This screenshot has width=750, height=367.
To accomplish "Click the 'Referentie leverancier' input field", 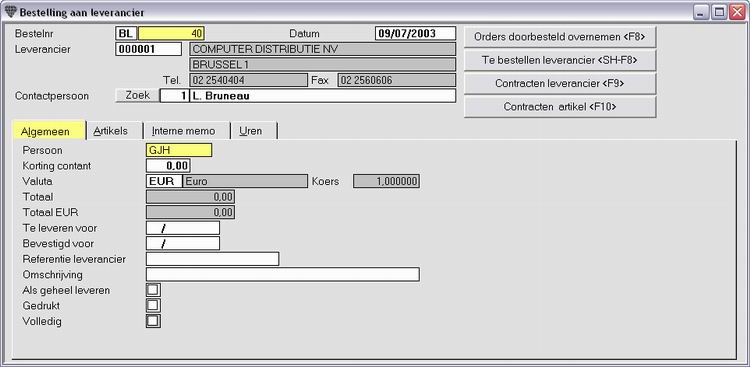I will tap(212, 259).
